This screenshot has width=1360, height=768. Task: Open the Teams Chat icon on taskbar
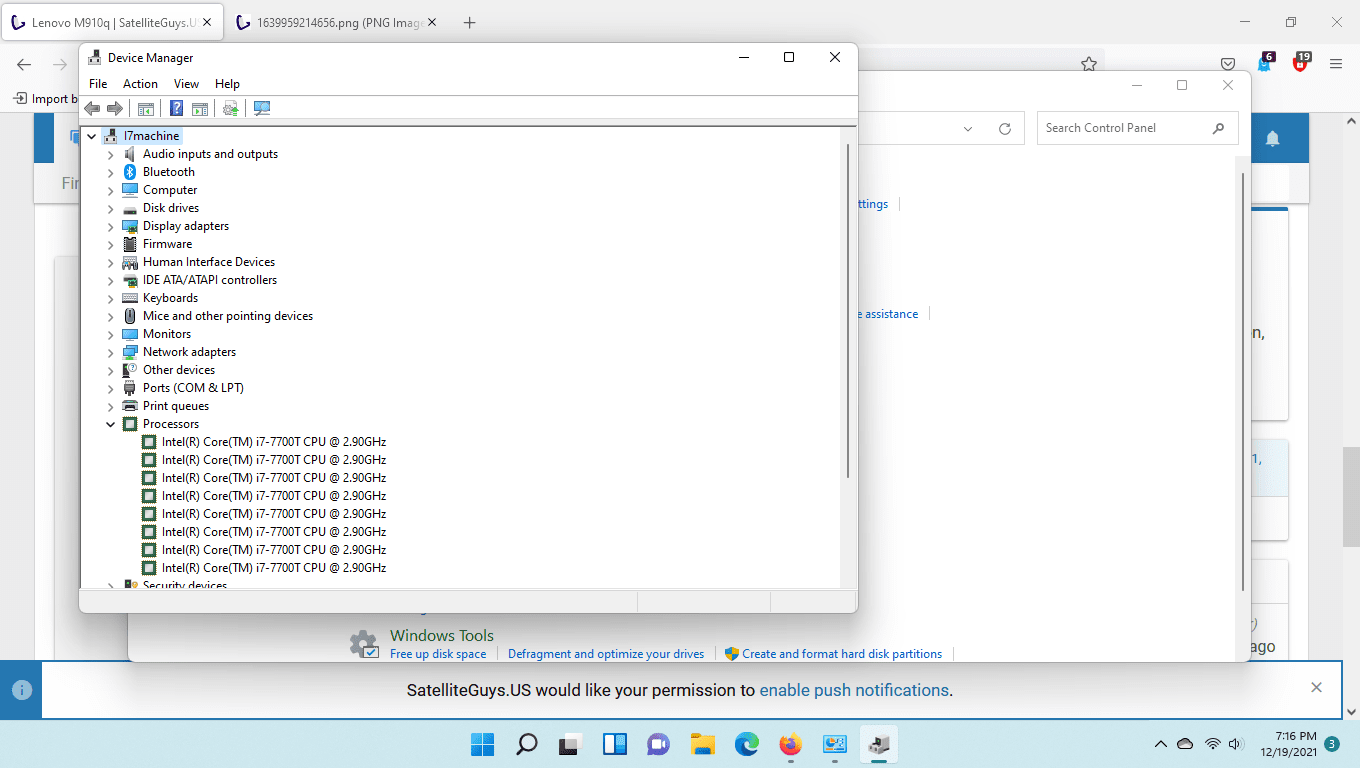(x=658, y=744)
